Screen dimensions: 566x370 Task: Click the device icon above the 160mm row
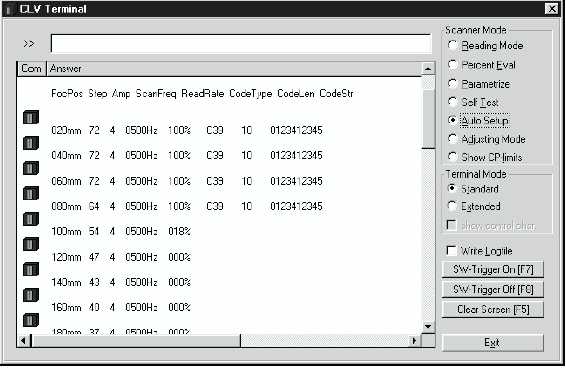click(31, 295)
